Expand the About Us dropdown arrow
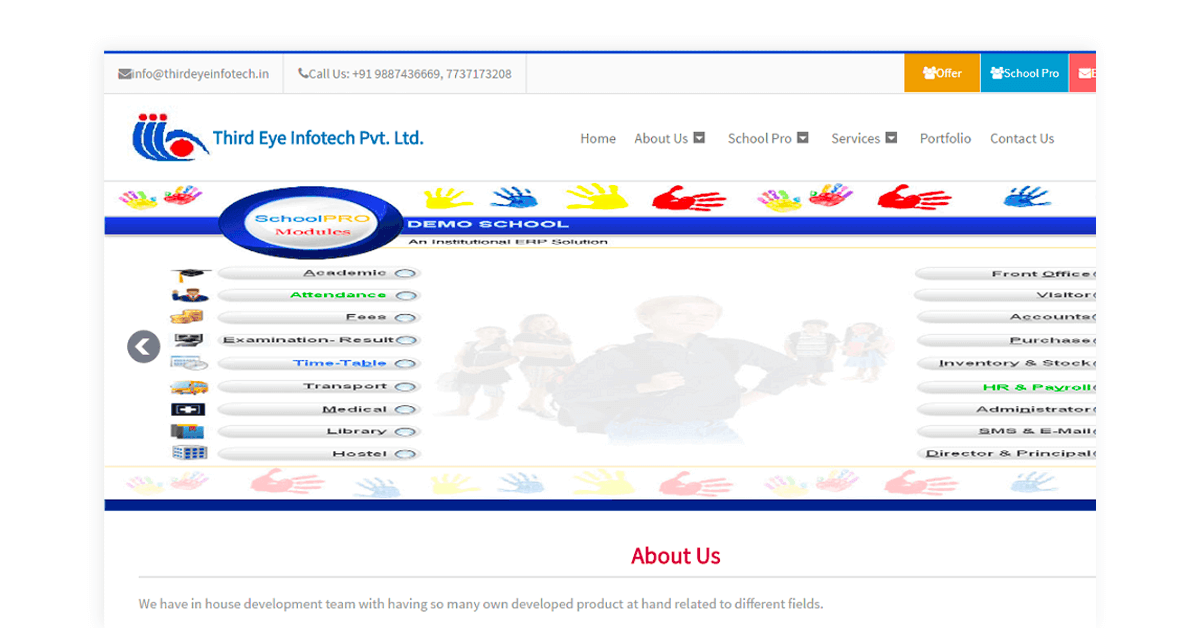Image resolution: width=1200 pixels, height=628 pixels. pos(700,138)
